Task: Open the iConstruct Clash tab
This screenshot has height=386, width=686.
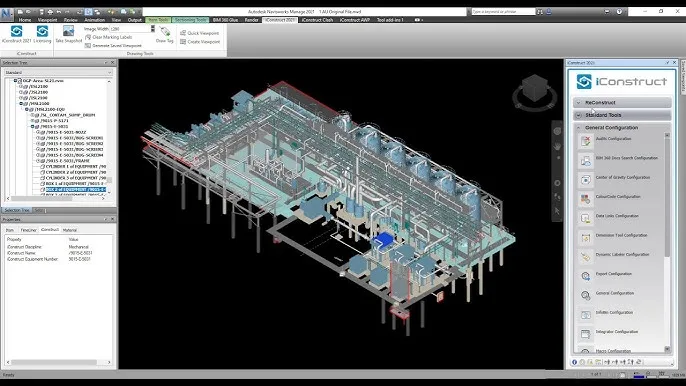Action: 317,20
